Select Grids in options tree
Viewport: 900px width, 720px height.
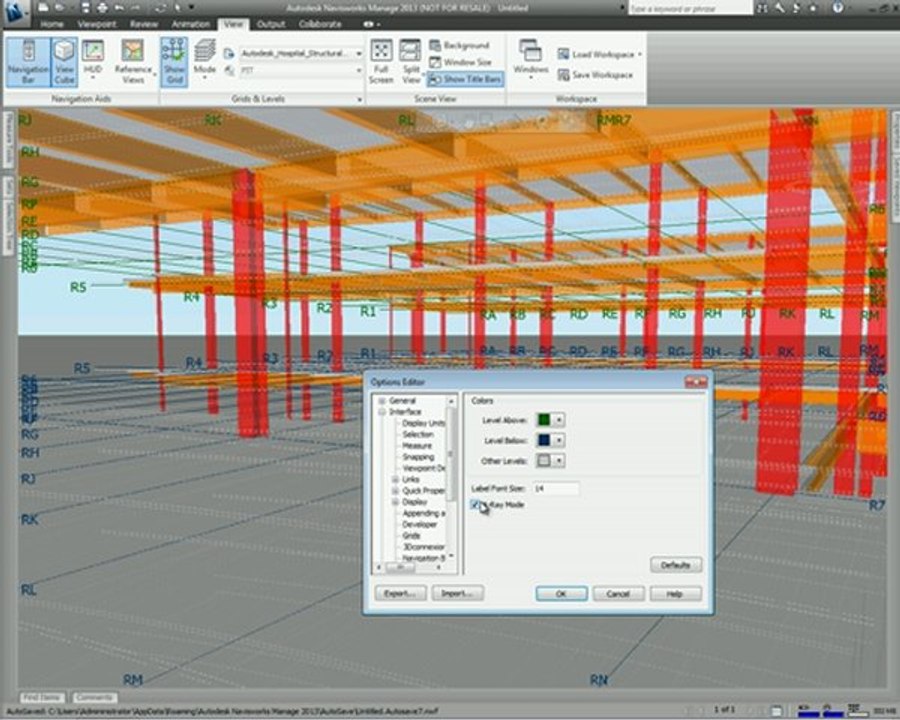point(412,536)
